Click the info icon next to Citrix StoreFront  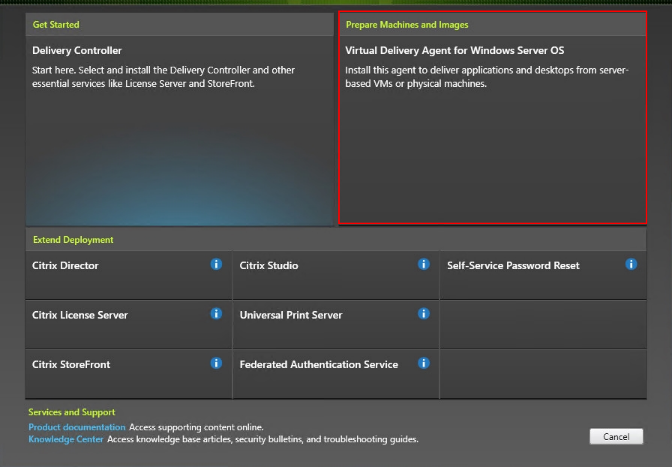(x=216, y=363)
